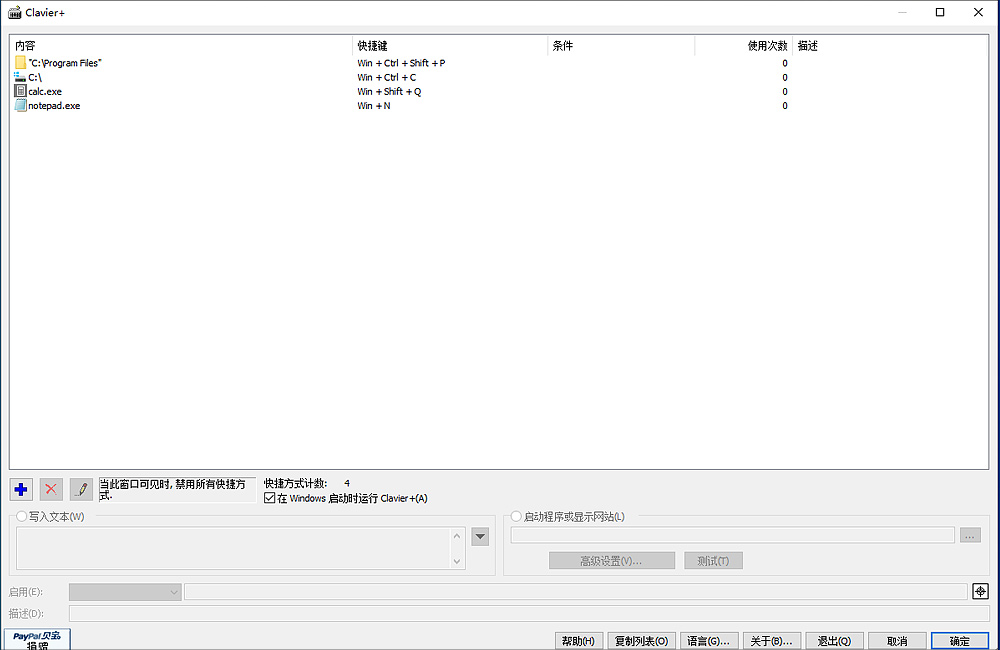Click the usage count 0 of notepad.exe
The height and width of the screenshot is (650, 1000).
[784, 105]
